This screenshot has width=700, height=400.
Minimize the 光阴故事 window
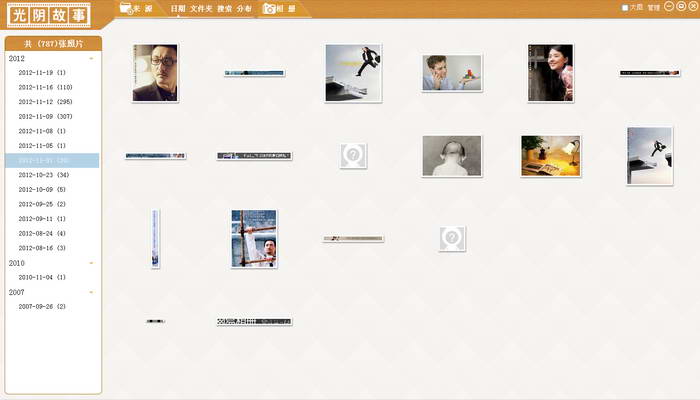point(669,6)
